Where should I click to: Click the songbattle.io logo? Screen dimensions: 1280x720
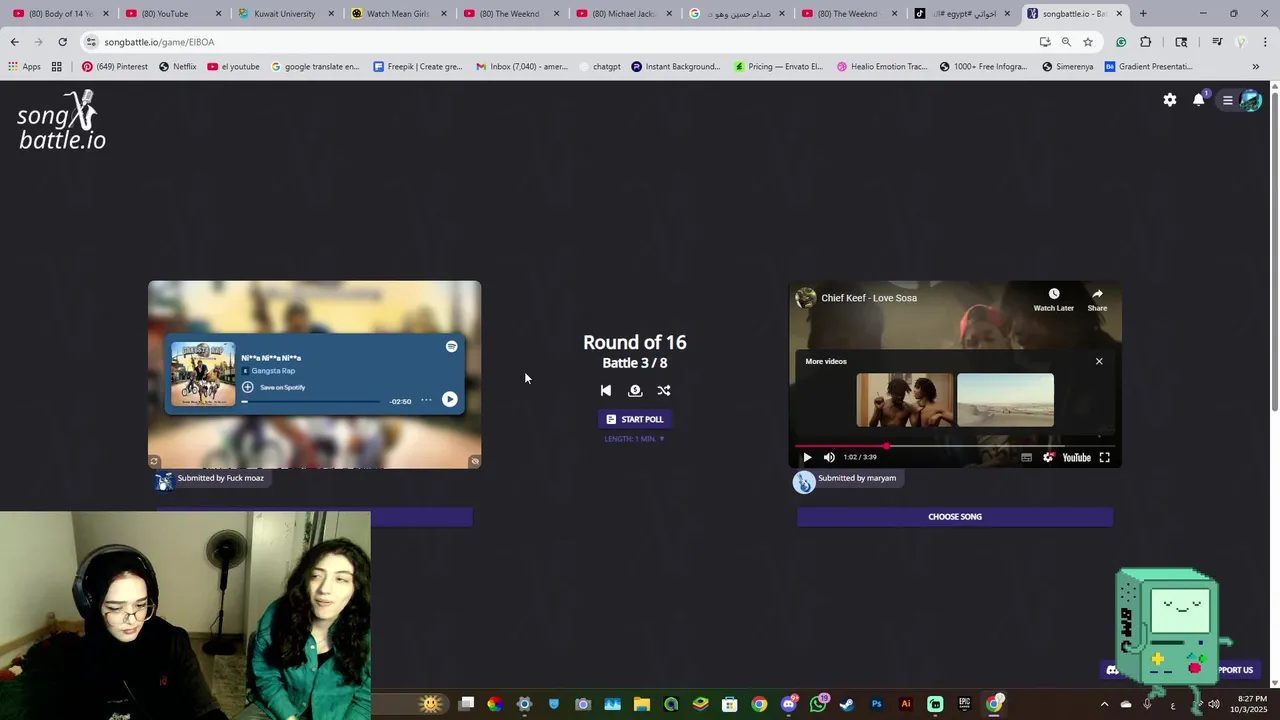pos(62,120)
